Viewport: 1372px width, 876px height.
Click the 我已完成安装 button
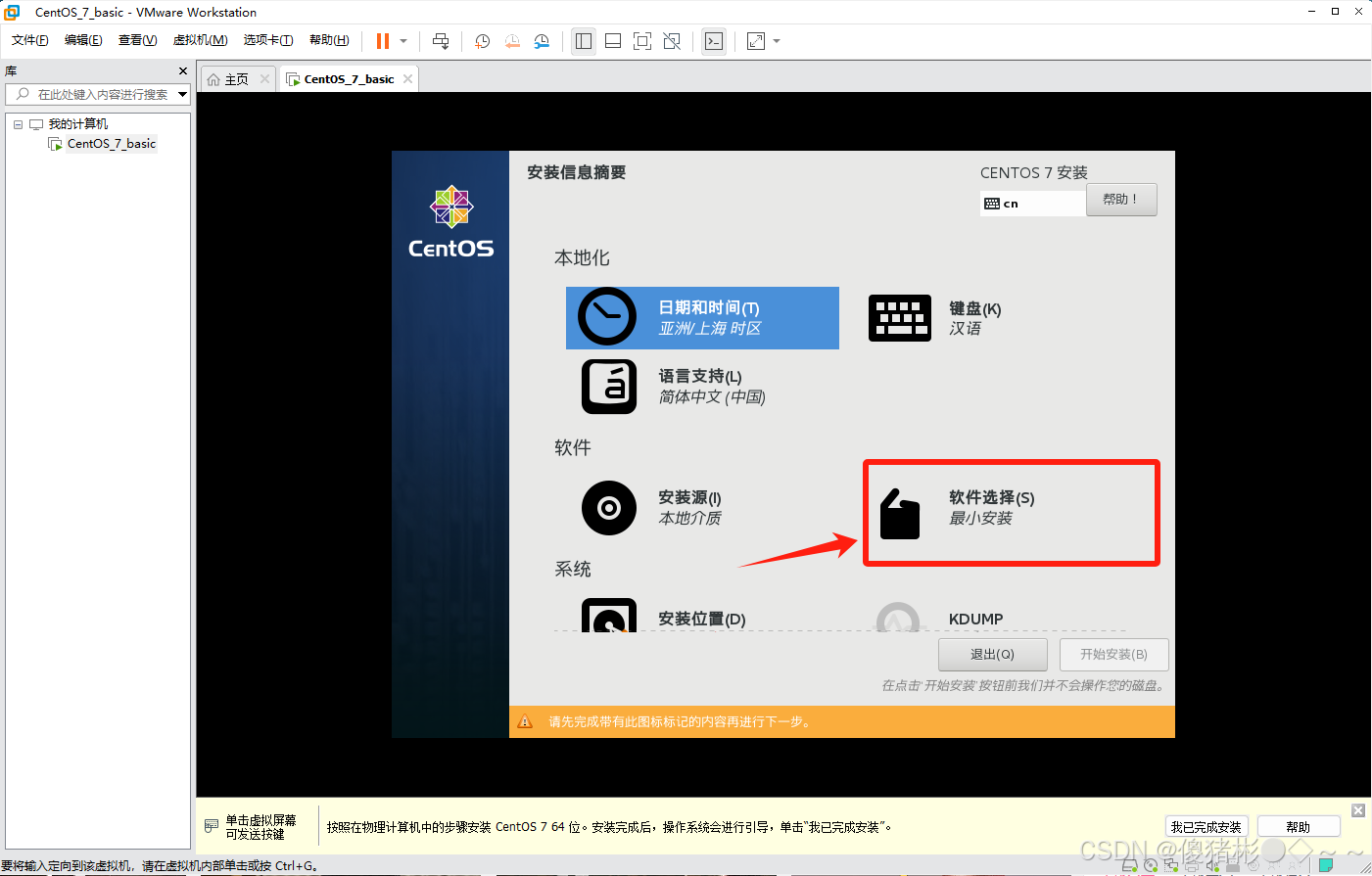(x=1206, y=827)
